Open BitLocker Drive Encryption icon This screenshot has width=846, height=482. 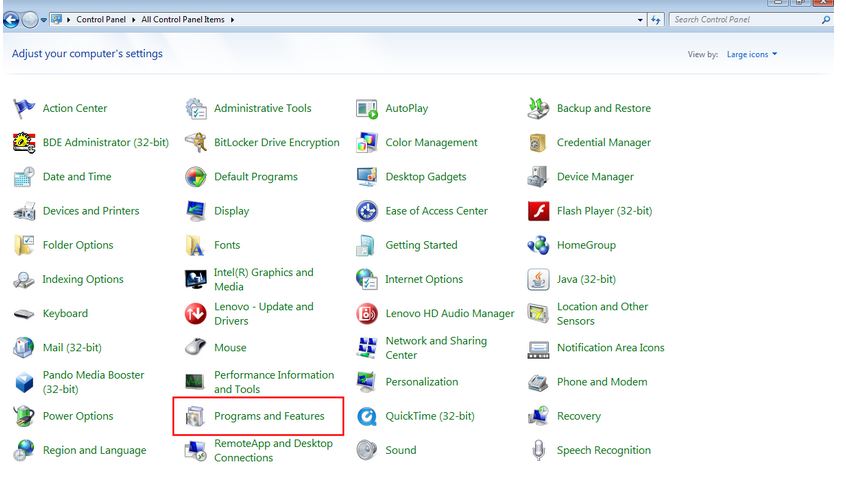(195, 142)
